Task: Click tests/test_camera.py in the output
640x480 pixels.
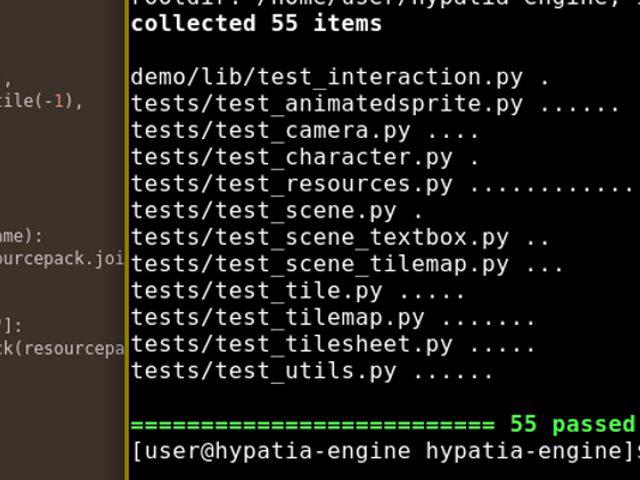Action: tap(270, 131)
